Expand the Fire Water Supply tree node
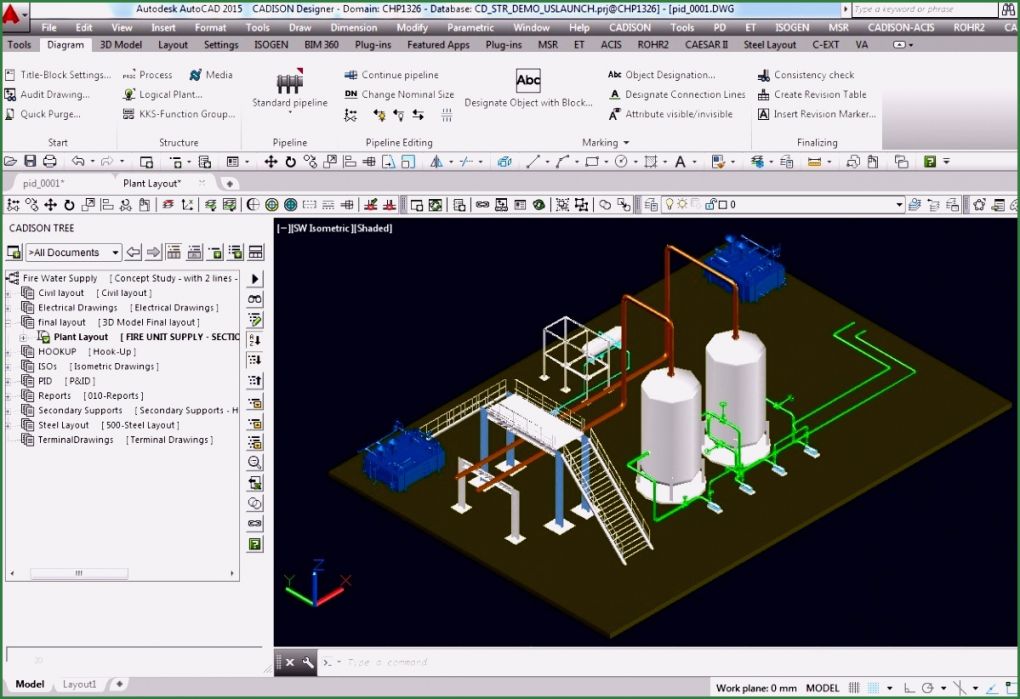This screenshot has height=699, width=1020. point(6,278)
